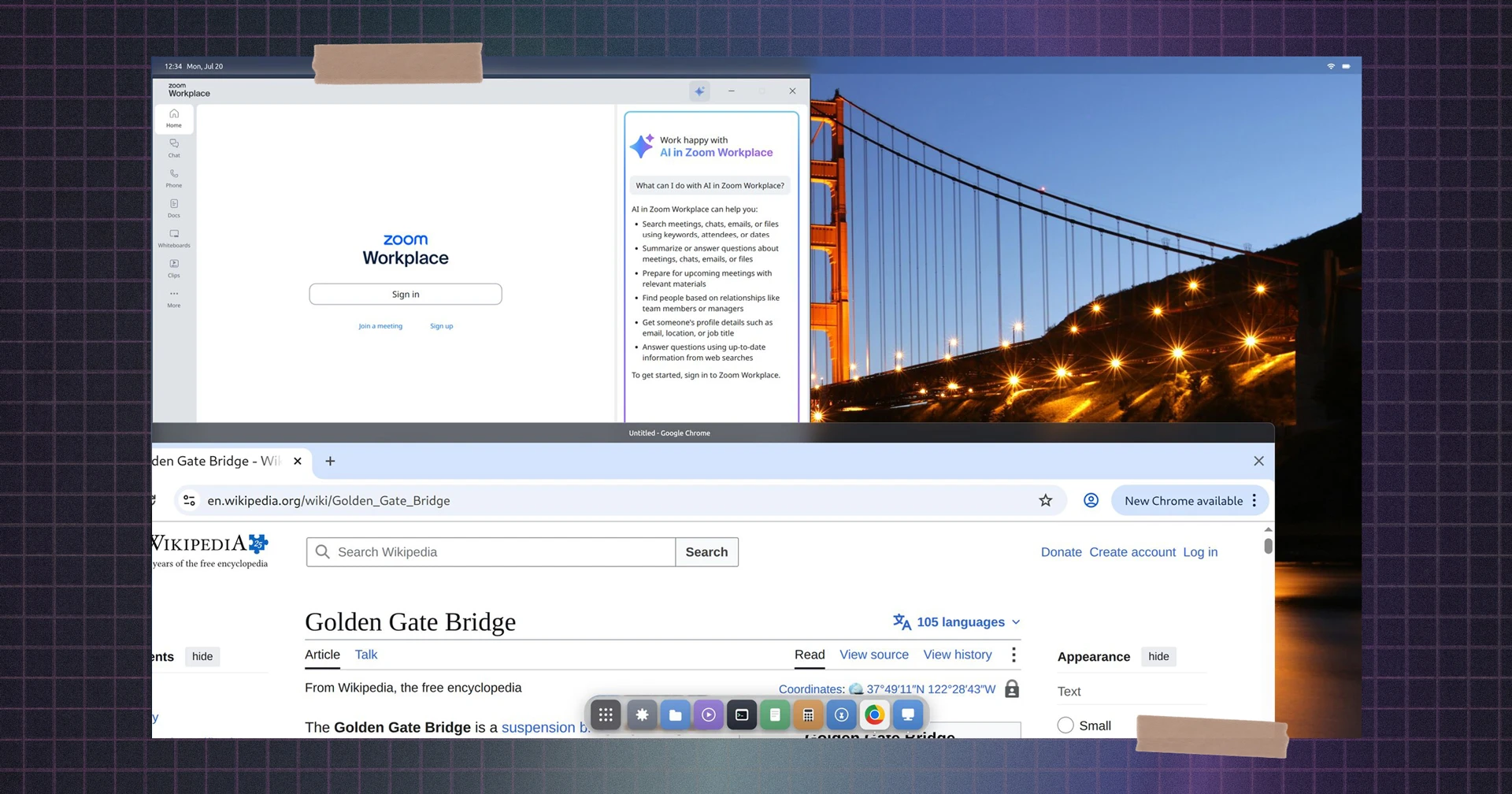Close the Golden Gate Bridge Chrome tab
Screen dimensions: 1512x794
pyautogui.click(x=298, y=461)
